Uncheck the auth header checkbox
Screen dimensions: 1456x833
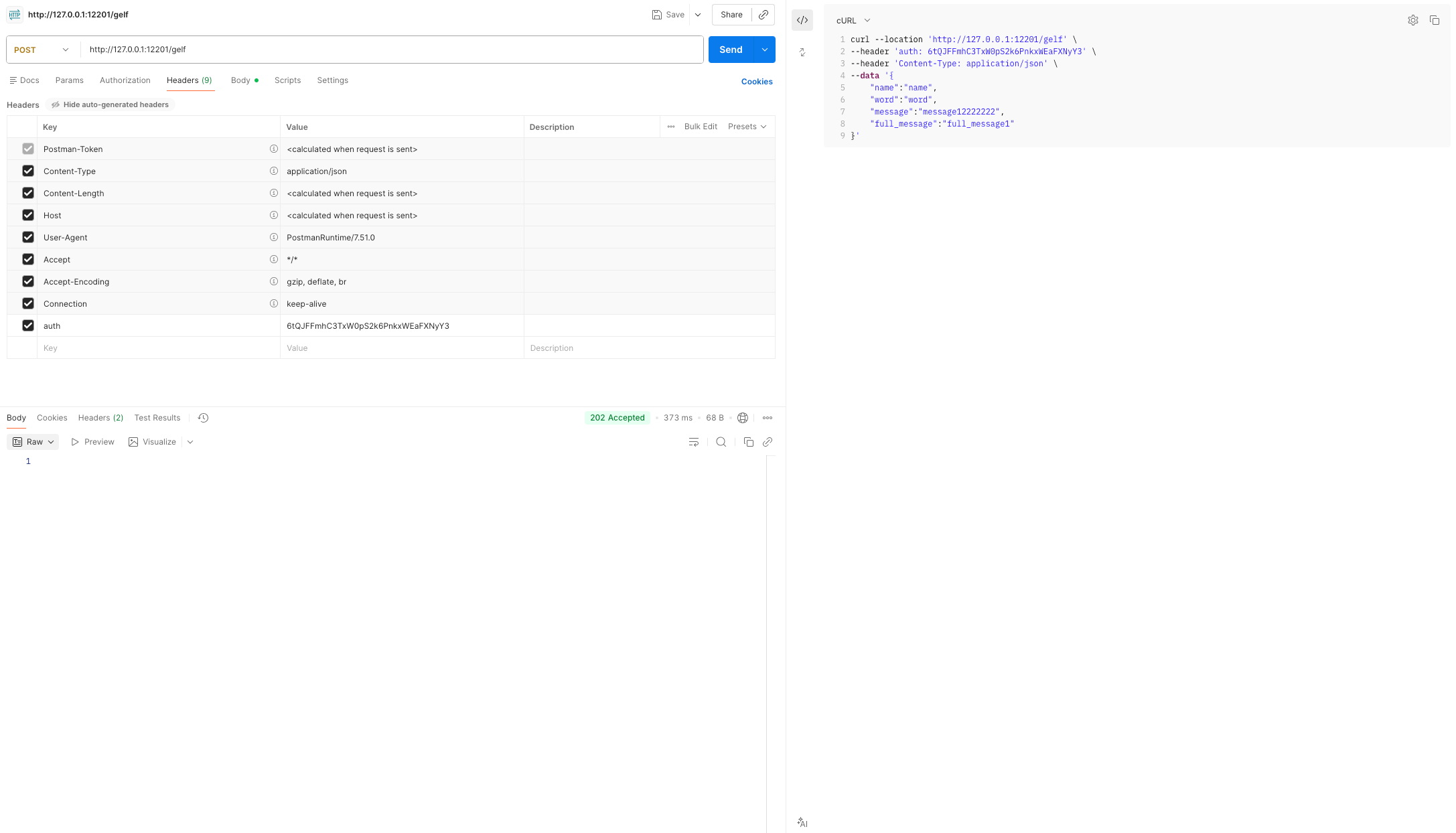(x=28, y=325)
